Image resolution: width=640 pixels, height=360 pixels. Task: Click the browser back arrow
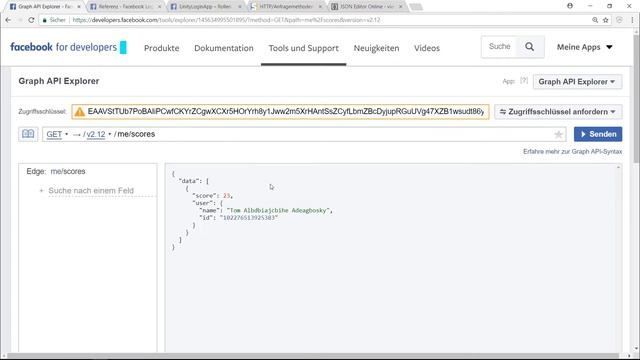point(8,20)
